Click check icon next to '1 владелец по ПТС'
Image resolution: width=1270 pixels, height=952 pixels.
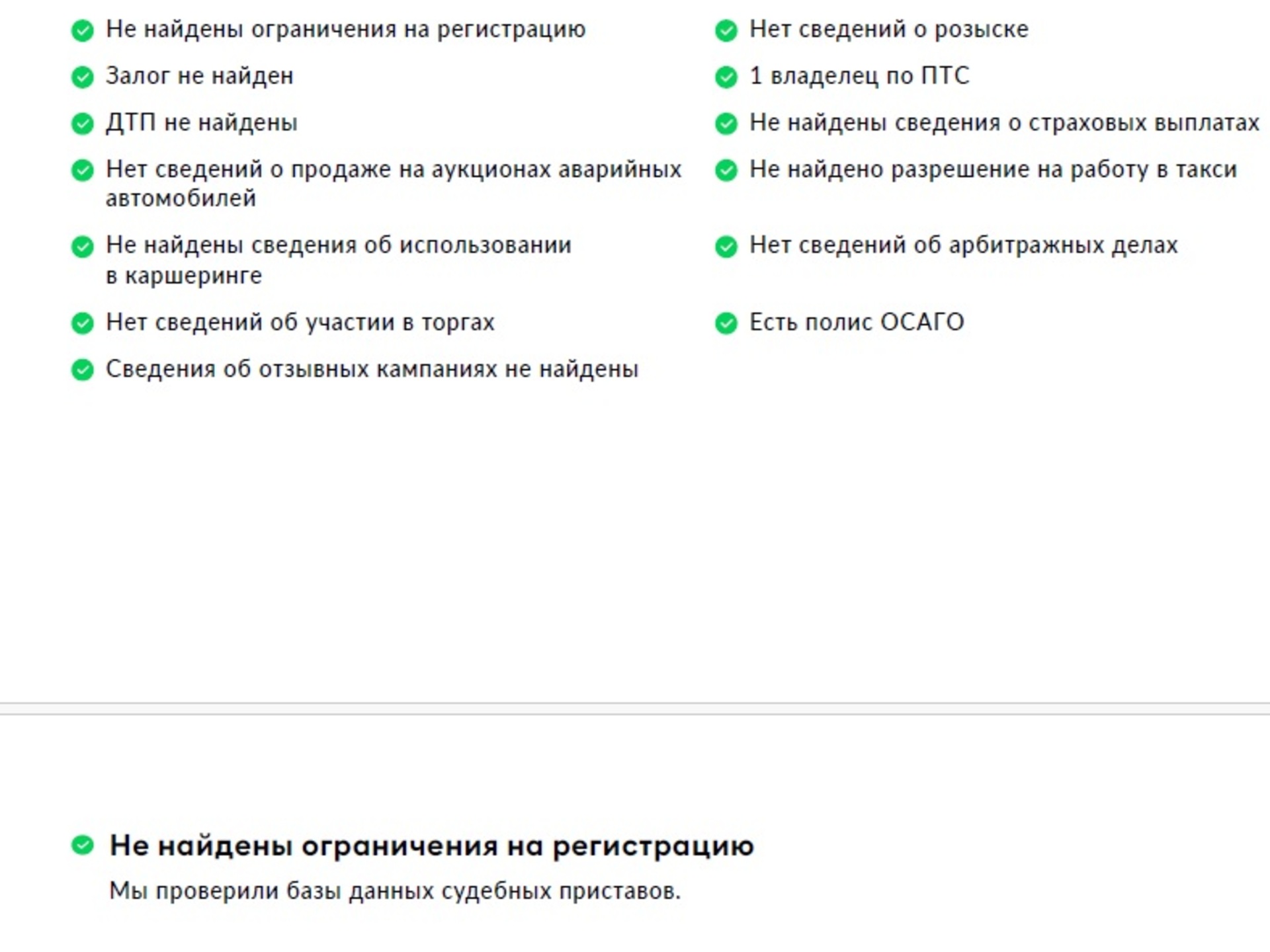click(726, 77)
